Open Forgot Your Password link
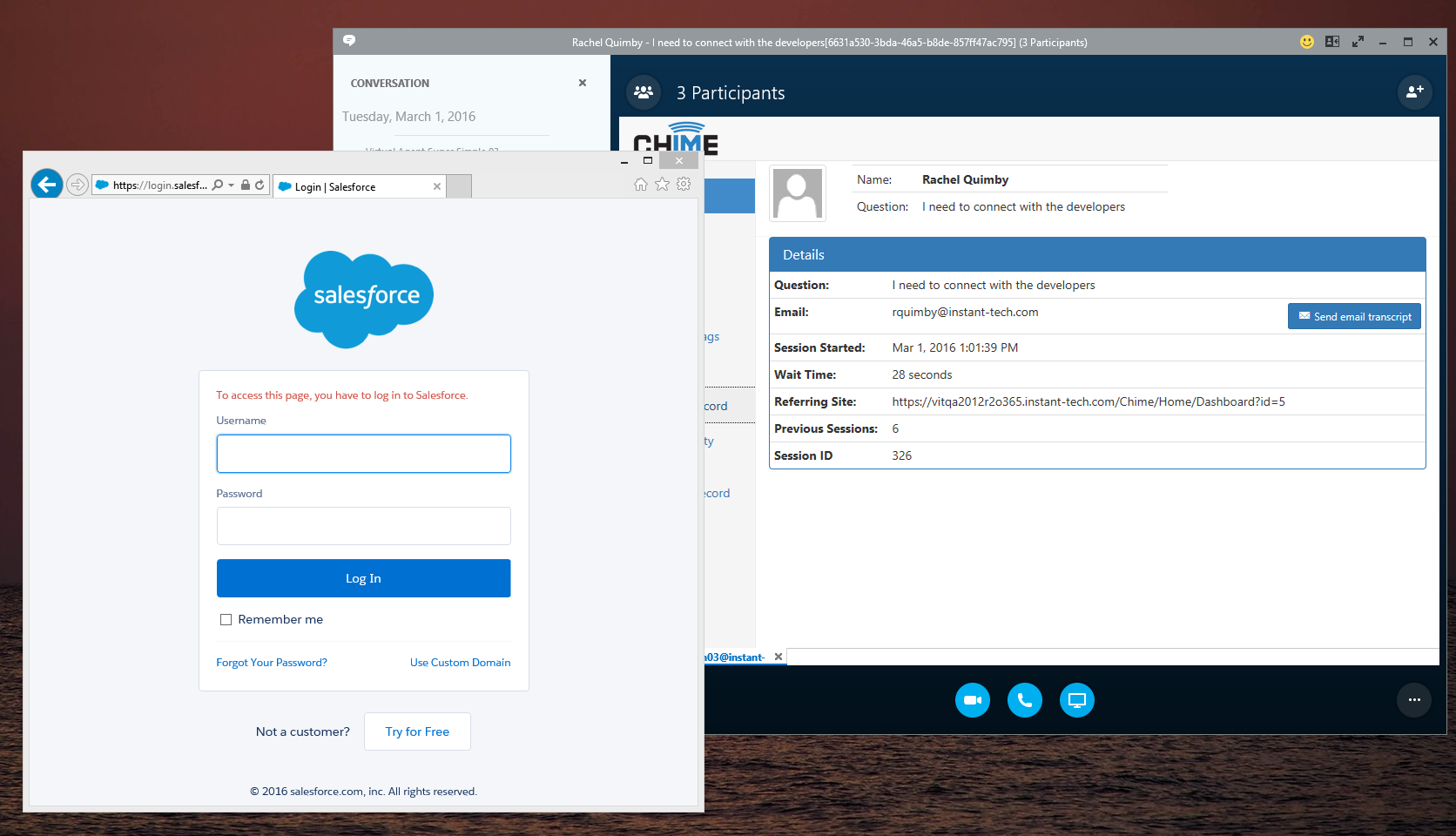Viewport: 1456px width, 836px height. [272, 663]
